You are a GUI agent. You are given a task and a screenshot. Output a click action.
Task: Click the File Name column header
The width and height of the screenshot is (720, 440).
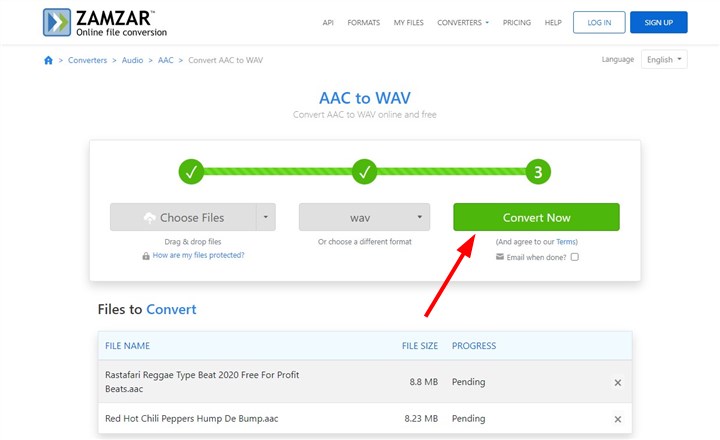click(x=128, y=346)
